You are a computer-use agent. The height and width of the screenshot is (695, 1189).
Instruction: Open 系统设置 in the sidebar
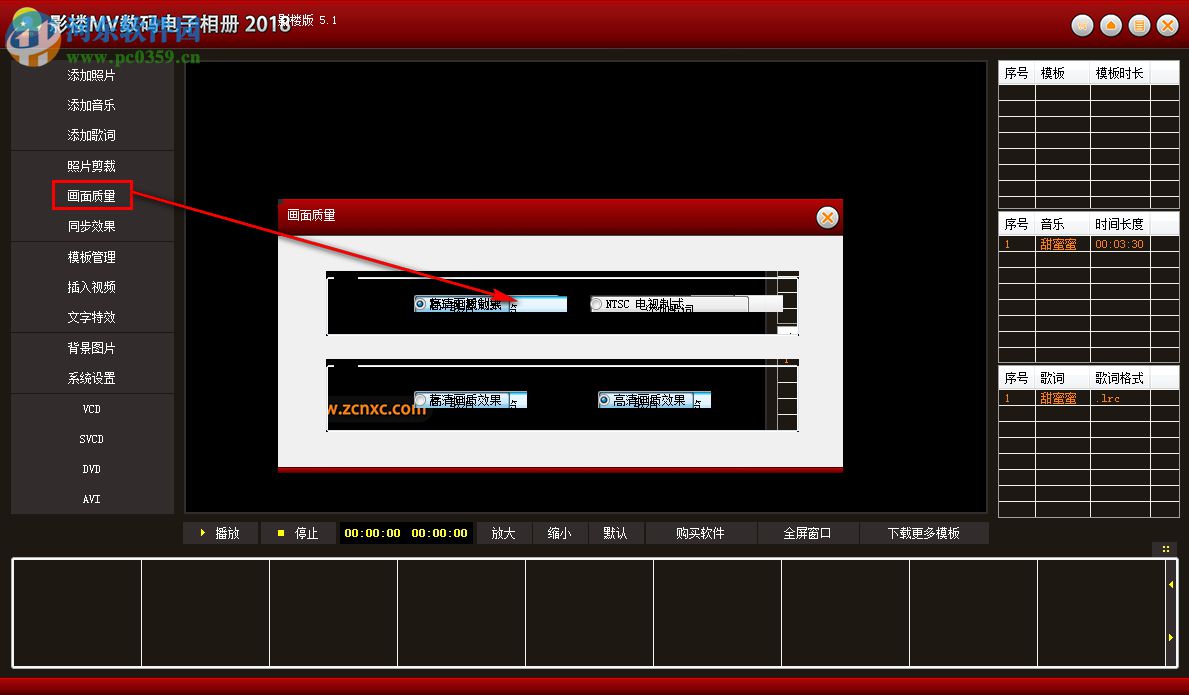point(92,378)
